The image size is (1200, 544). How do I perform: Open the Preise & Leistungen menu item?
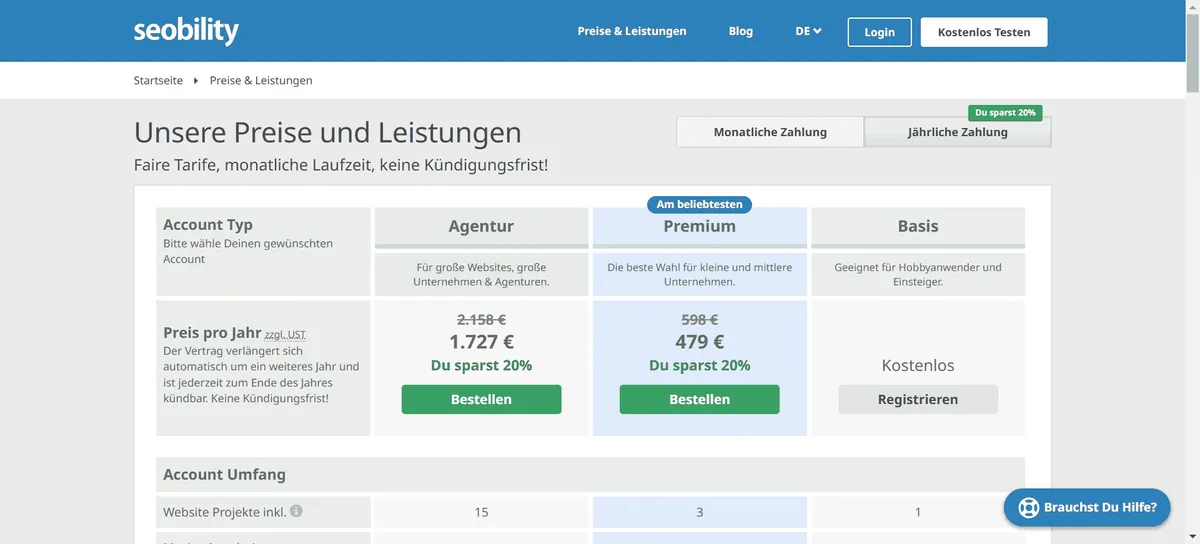tap(632, 31)
